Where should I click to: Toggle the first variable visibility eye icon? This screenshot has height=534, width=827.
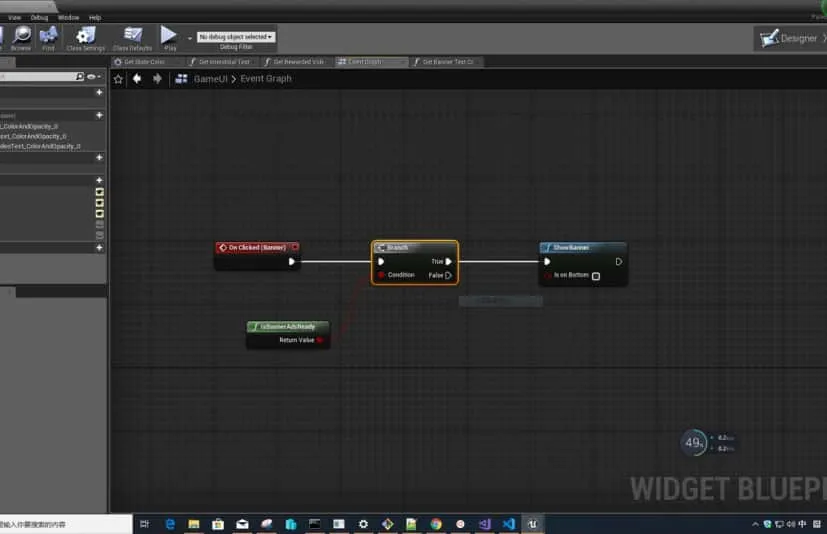tap(99, 192)
